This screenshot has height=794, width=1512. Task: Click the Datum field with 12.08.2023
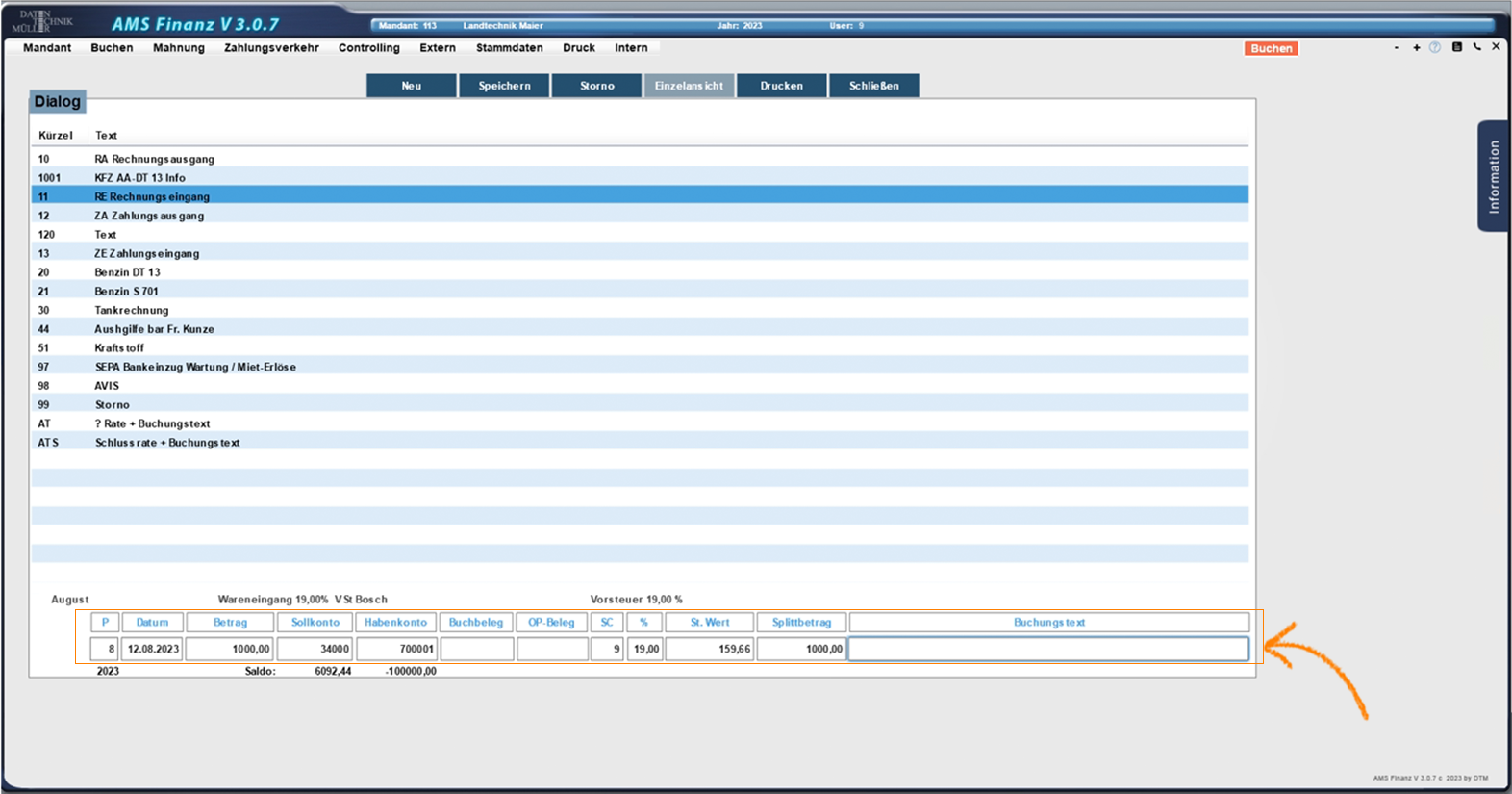[152, 649]
